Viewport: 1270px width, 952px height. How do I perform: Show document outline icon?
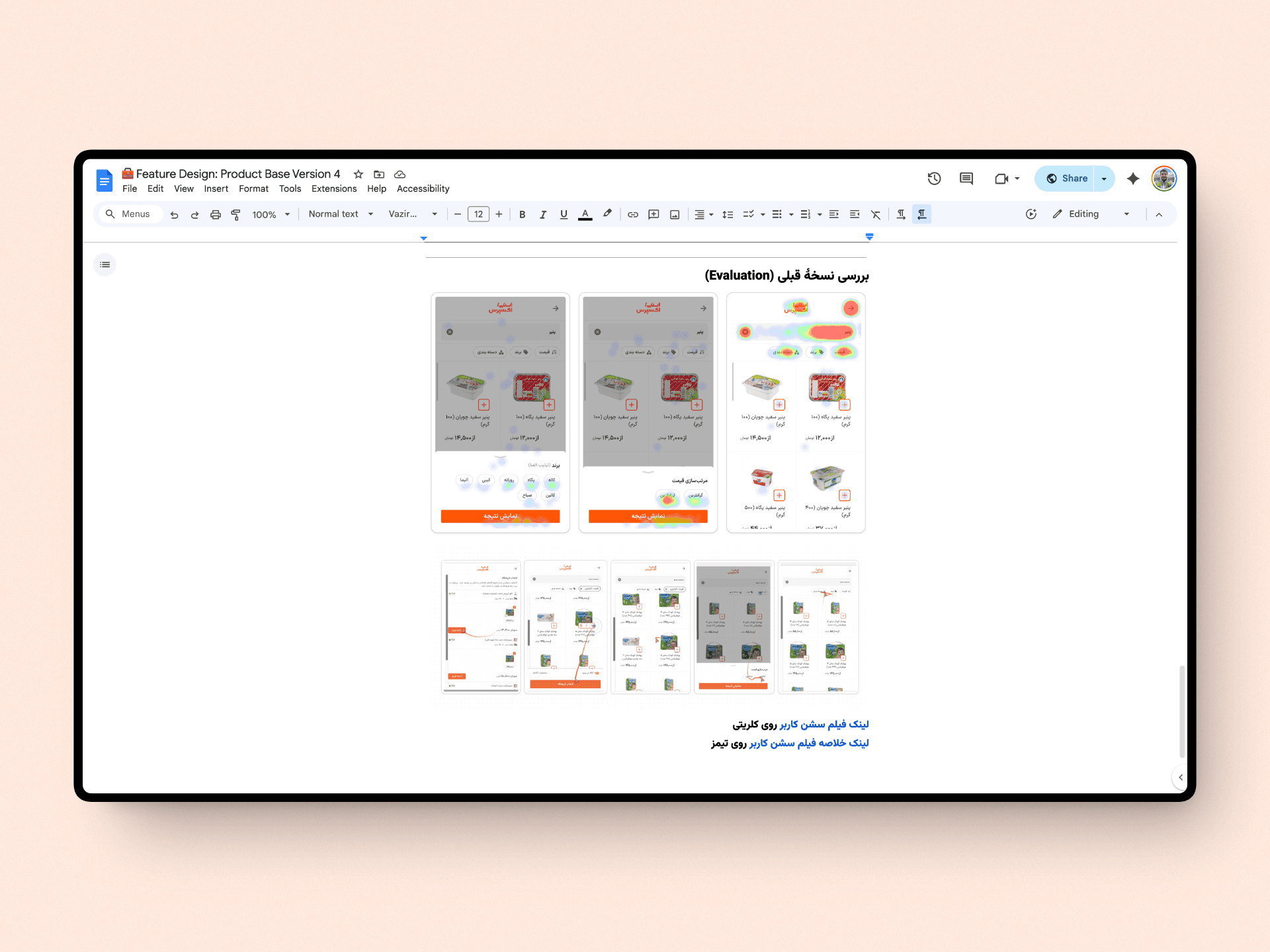click(105, 264)
